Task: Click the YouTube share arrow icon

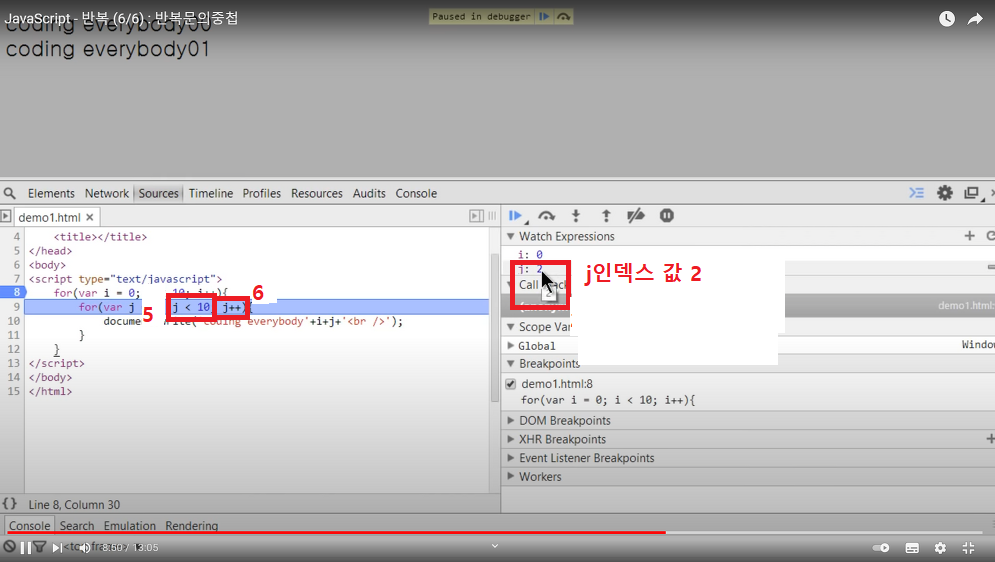Action: point(975,19)
